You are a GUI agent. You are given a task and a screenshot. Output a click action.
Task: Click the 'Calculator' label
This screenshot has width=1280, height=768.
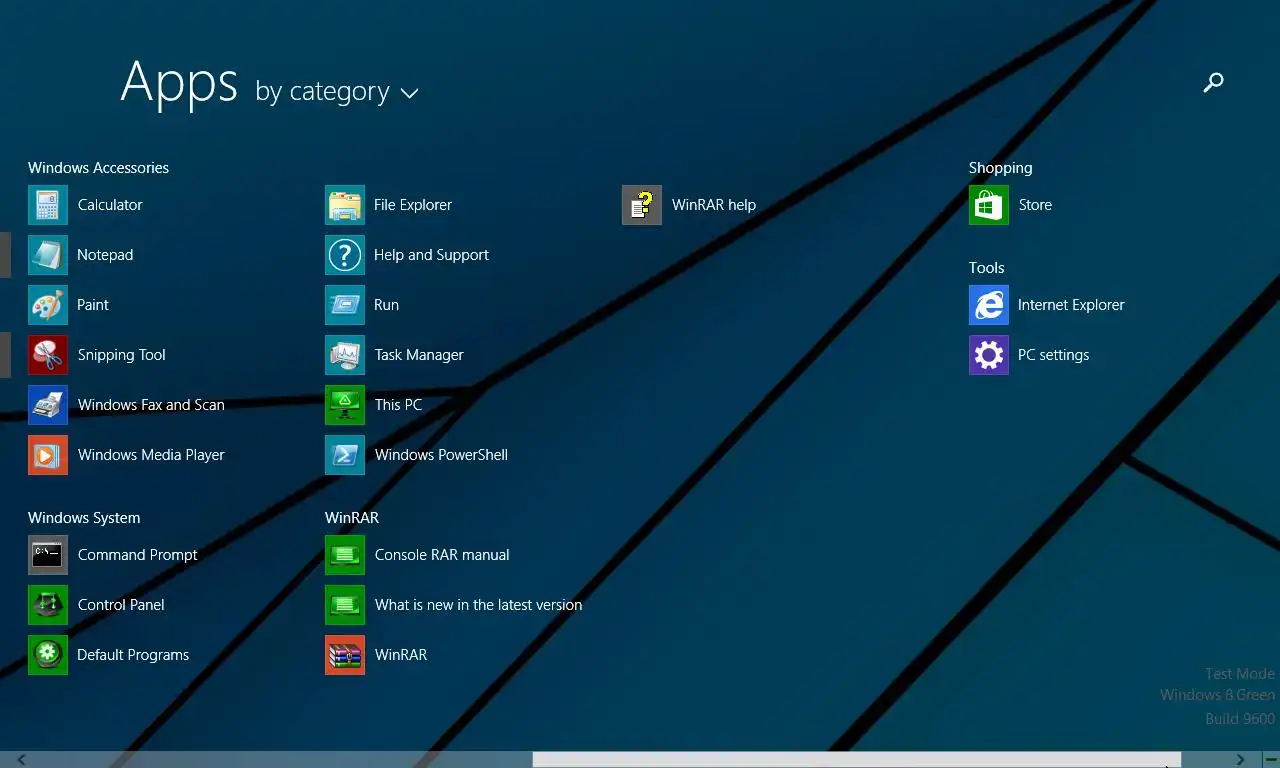[x=110, y=205]
